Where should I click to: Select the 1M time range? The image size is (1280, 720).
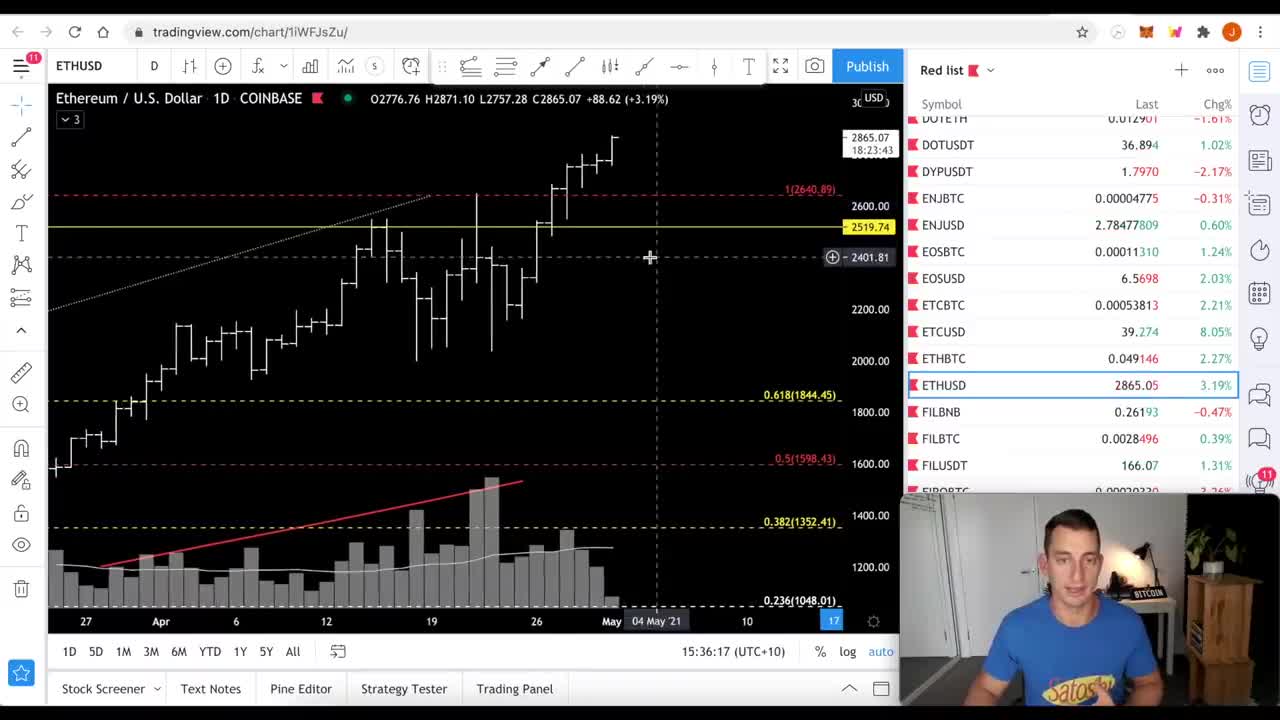click(x=123, y=652)
